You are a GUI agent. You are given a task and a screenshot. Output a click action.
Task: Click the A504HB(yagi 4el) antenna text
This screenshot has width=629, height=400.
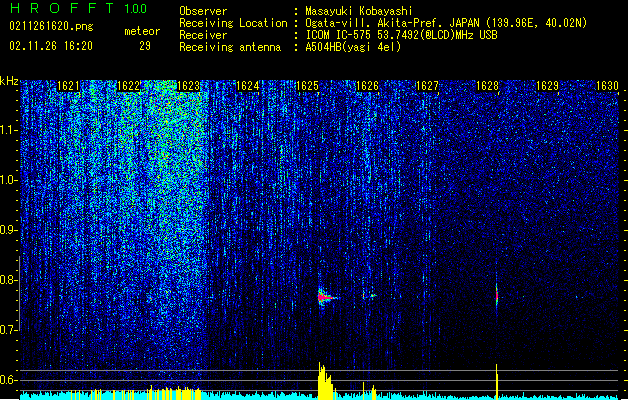(x=353, y=47)
